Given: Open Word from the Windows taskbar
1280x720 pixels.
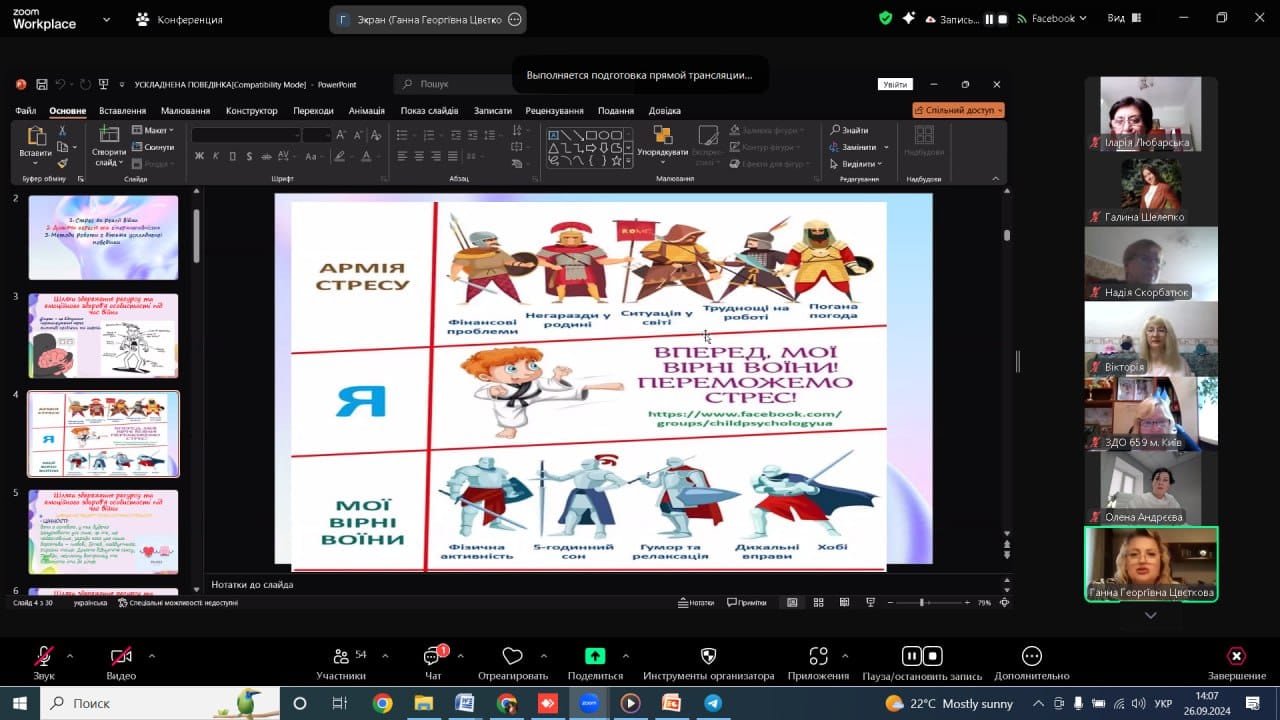Looking at the screenshot, I should [x=465, y=703].
